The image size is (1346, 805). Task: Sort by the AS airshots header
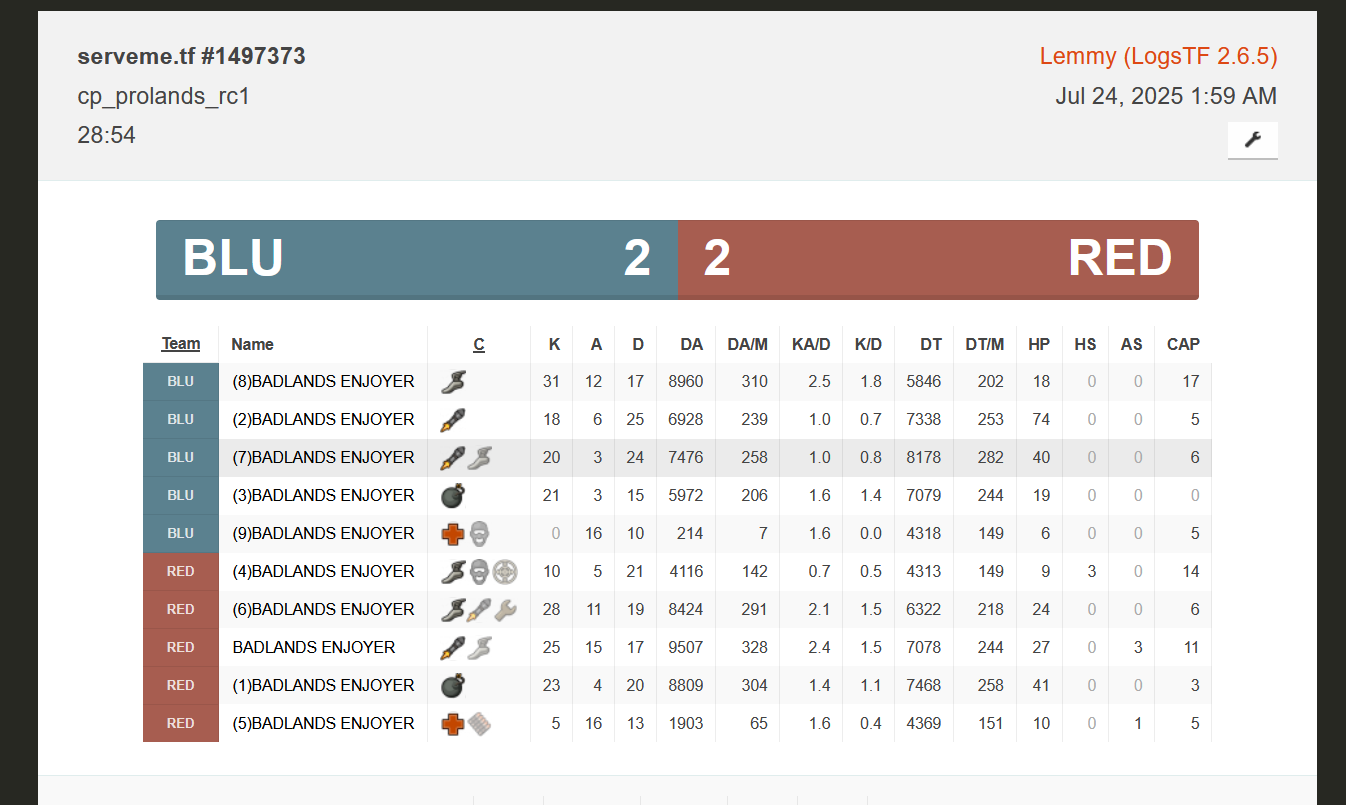click(x=1131, y=344)
